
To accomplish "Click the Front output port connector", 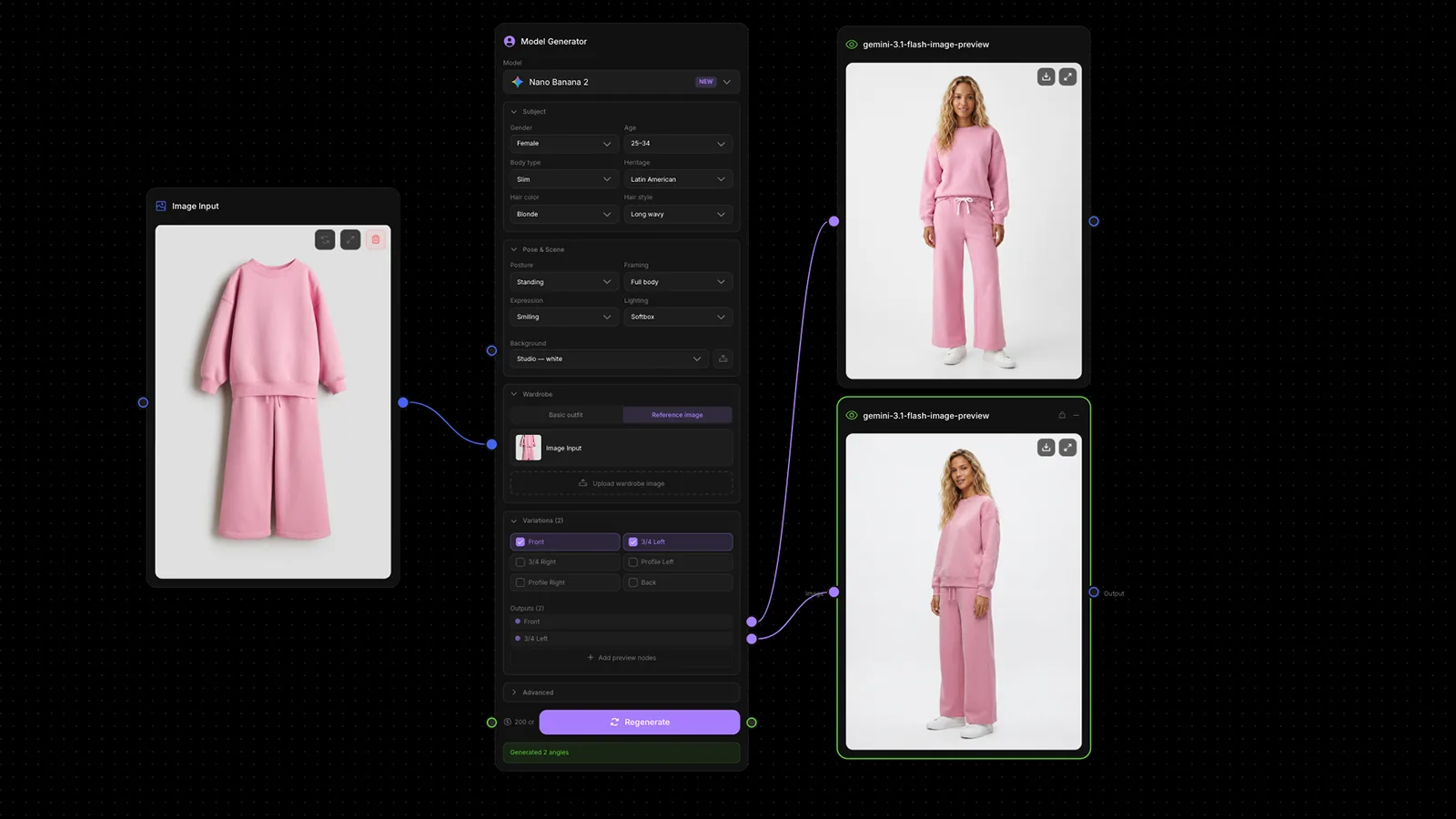I will 752,622.
